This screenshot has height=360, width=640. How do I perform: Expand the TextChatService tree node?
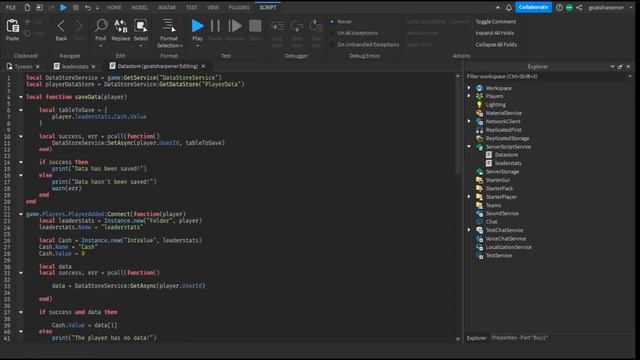[x=469, y=230]
